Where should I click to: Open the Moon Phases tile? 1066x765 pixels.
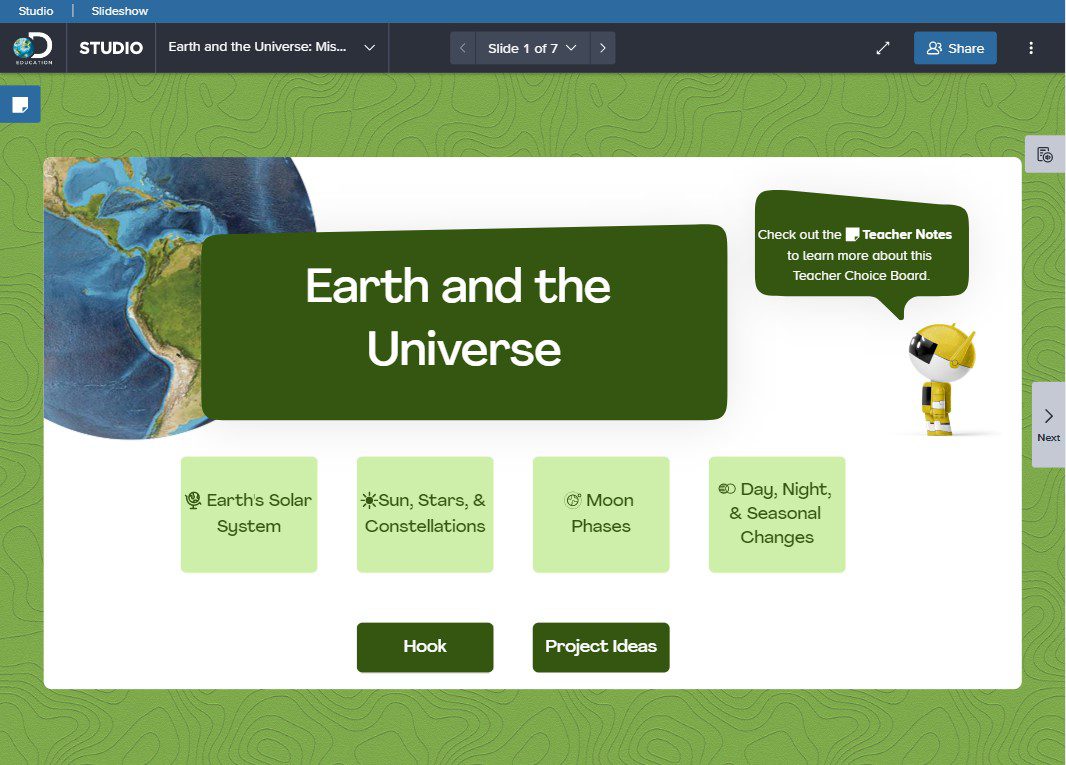601,514
